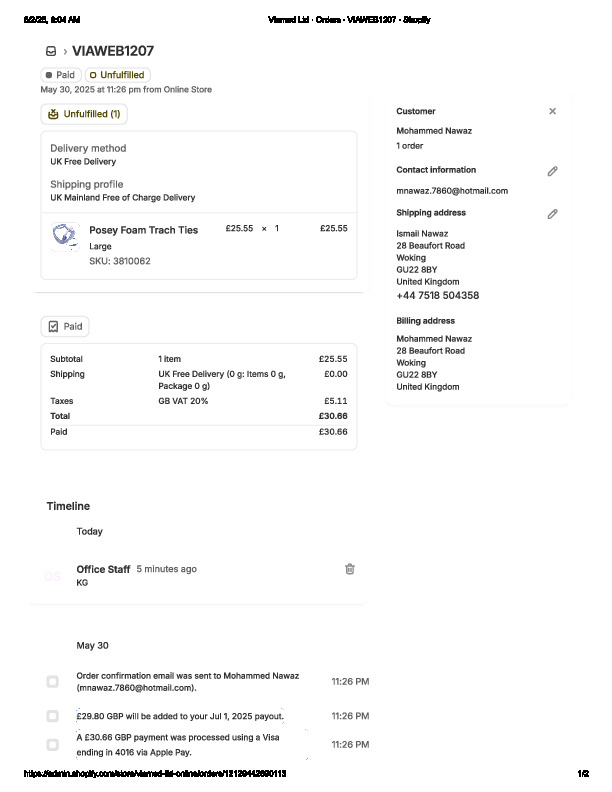Image resolution: width=612 pixels, height=792 pixels.
Task: Click the Paid receipt icon in payment card
Action: point(54,326)
